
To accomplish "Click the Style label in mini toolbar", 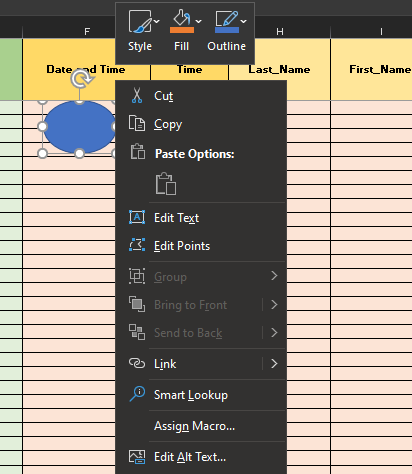I will tap(140, 46).
